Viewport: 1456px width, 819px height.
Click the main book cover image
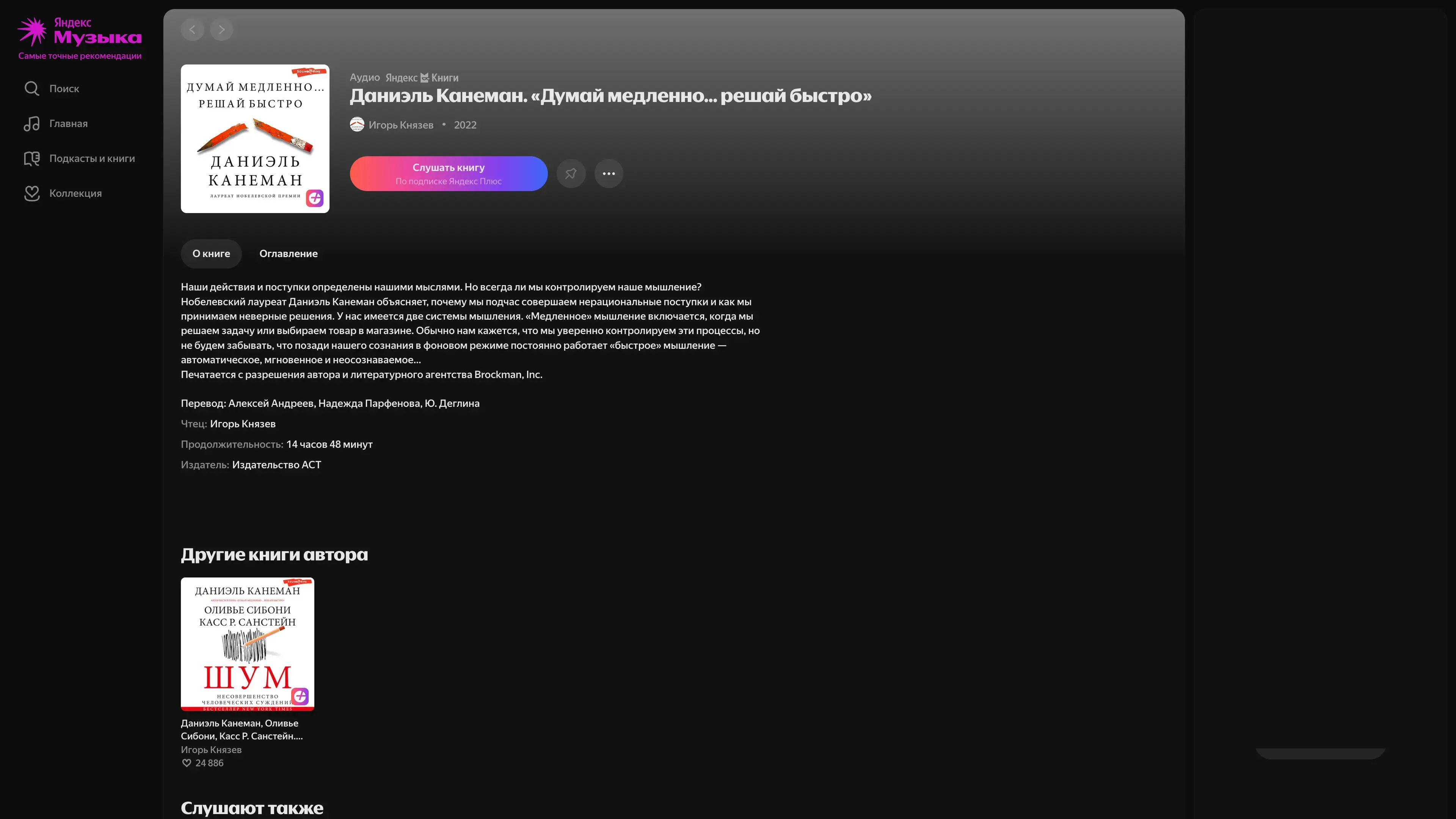coord(255,138)
